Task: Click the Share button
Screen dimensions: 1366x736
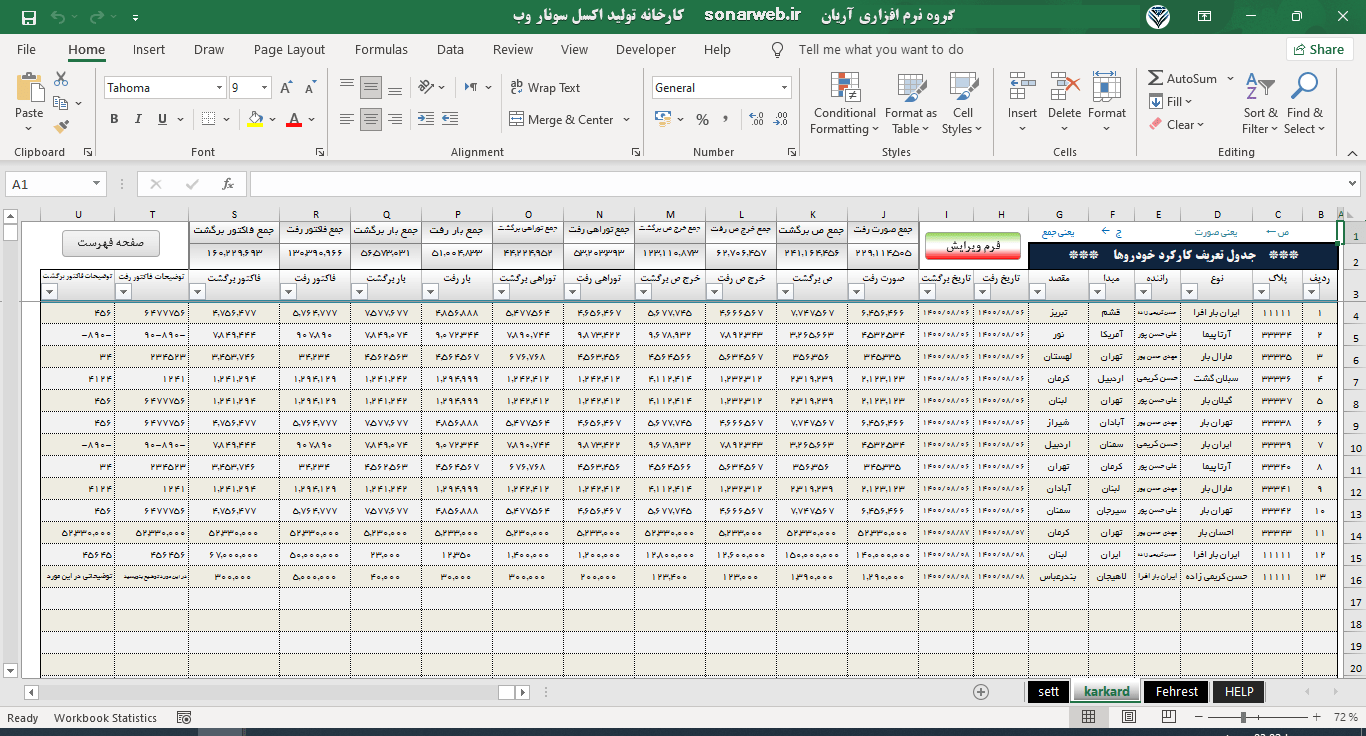Action: 1319,49
